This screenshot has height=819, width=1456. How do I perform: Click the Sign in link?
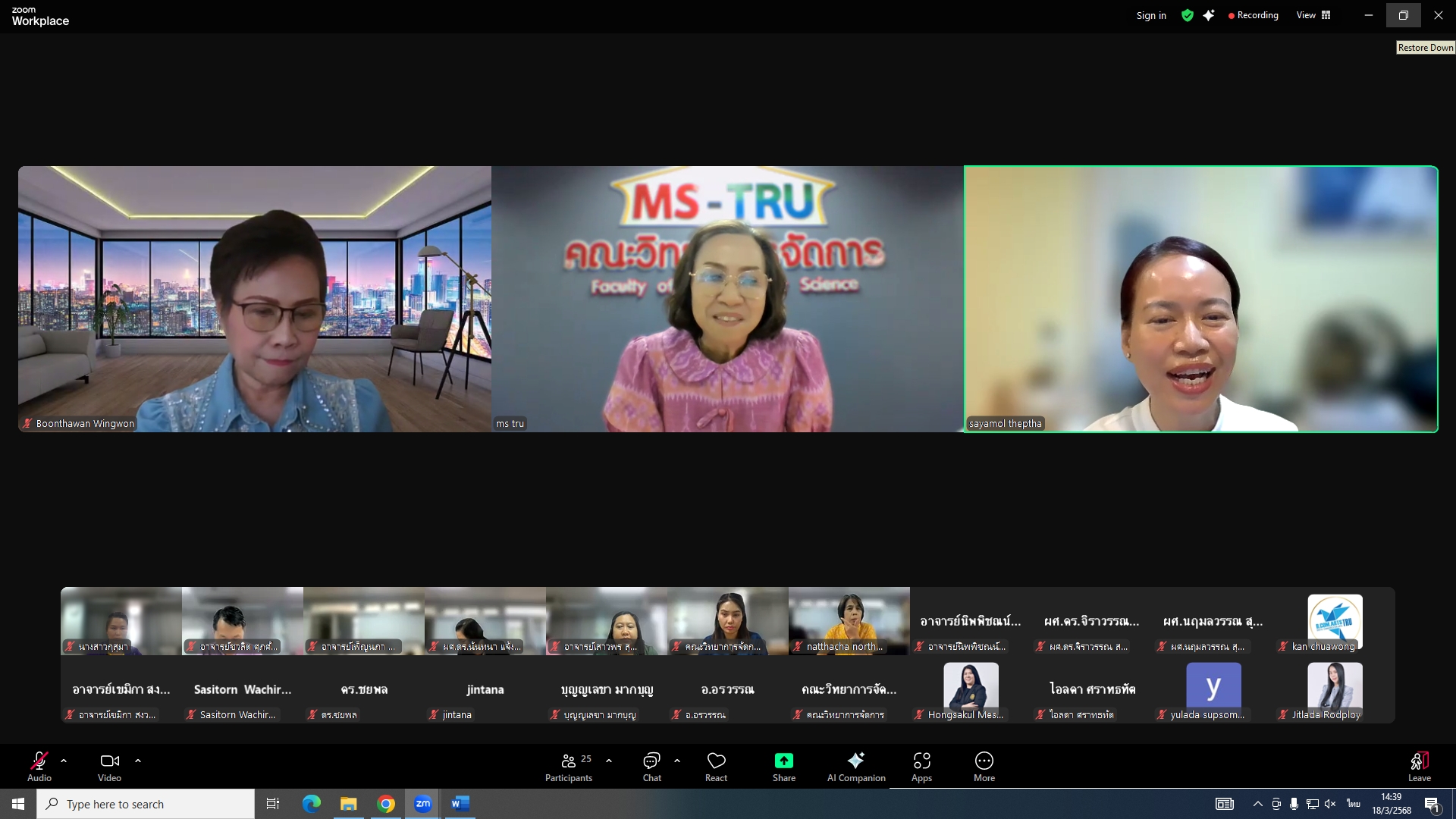pos(1150,15)
